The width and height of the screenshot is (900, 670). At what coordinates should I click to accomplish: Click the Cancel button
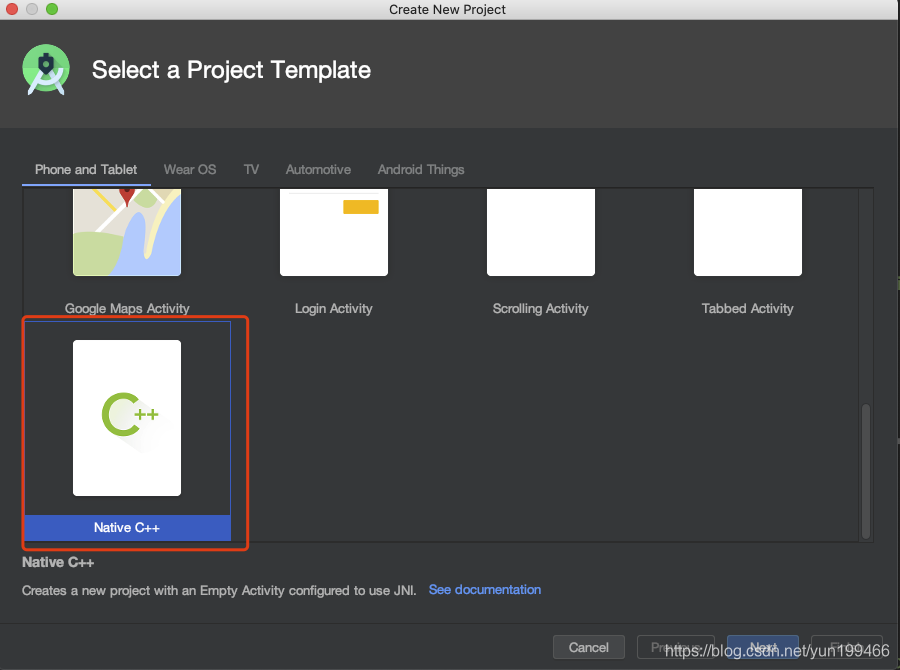click(588, 647)
